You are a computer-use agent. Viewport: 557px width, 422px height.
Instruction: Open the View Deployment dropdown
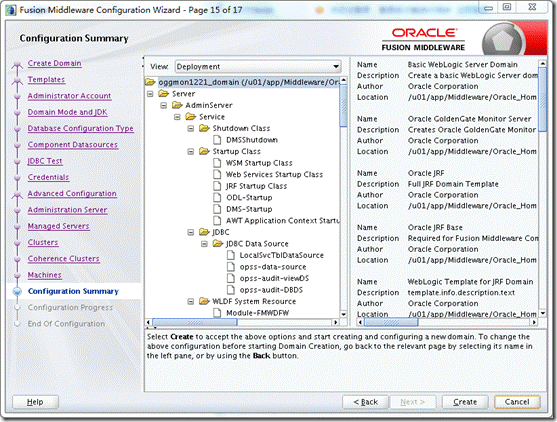tap(258, 66)
